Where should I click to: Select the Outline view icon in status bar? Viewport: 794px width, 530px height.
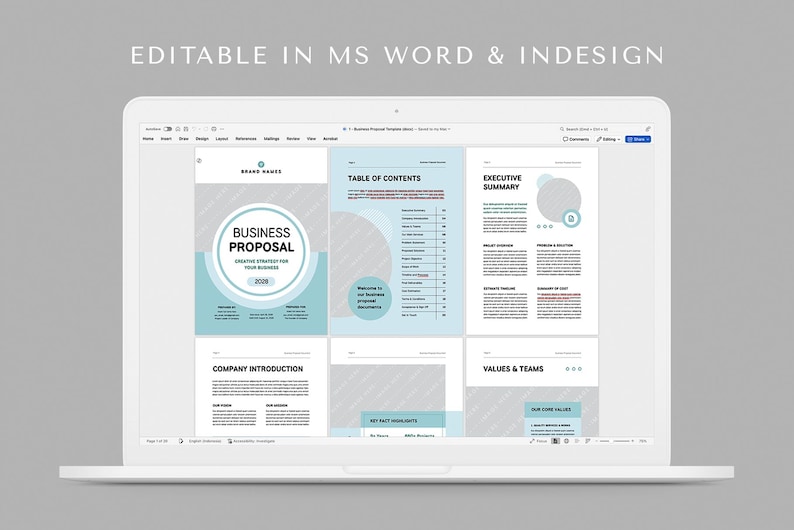coord(577,441)
